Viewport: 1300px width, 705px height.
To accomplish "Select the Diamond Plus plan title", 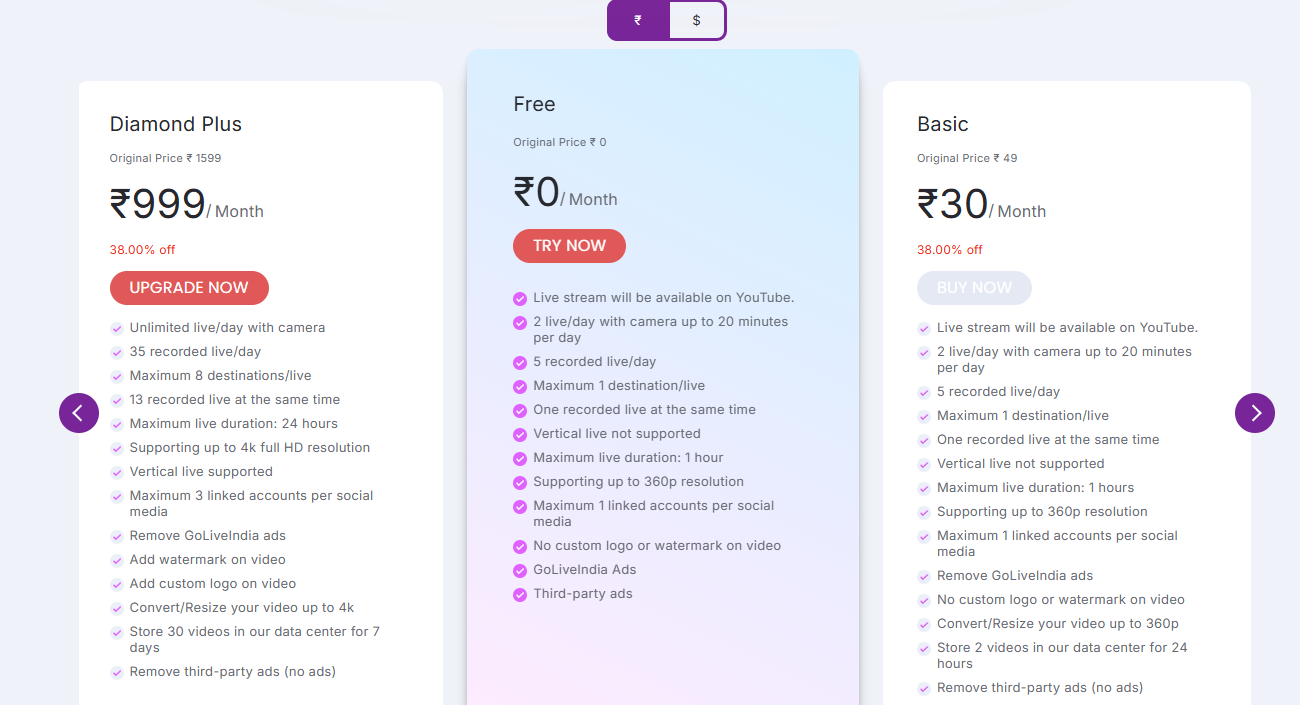I will click(x=176, y=124).
